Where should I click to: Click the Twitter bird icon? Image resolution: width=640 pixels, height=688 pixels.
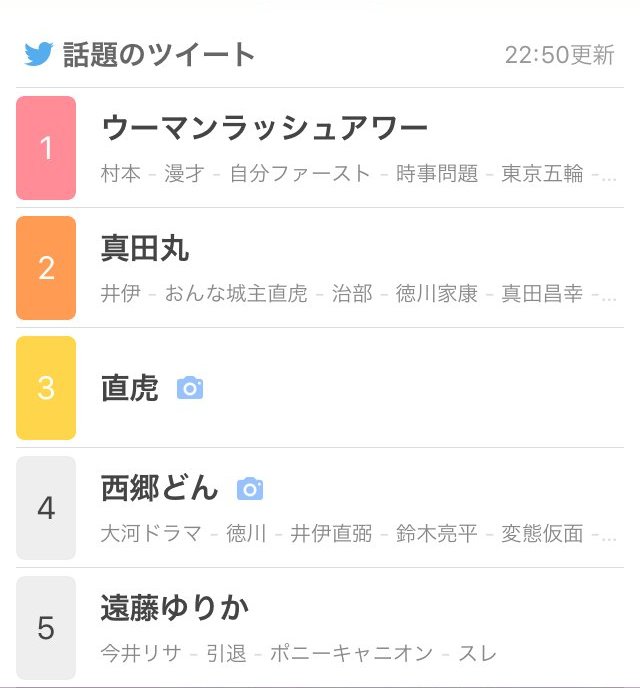[38, 54]
